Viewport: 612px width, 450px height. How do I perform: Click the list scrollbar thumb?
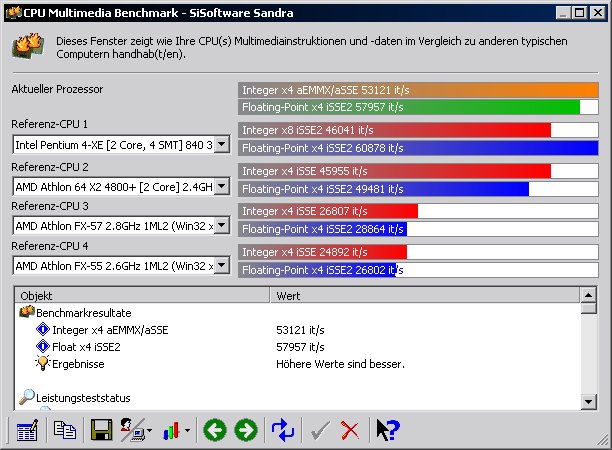point(589,308)
